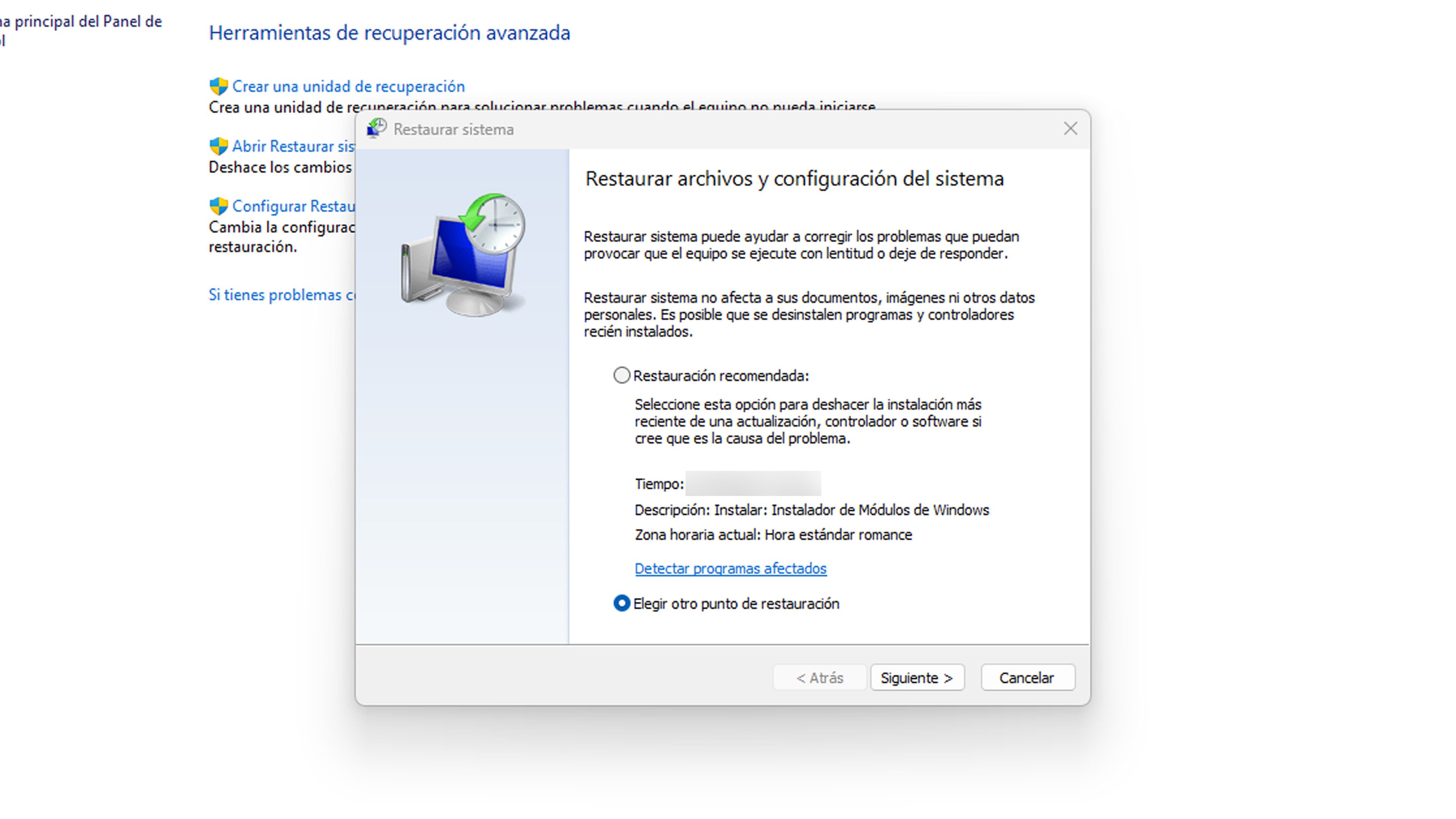This screenshot has height=819, width=1456.
Task: Click the Restaurar archivos y configuración del sistema heading
Action: 794,179
